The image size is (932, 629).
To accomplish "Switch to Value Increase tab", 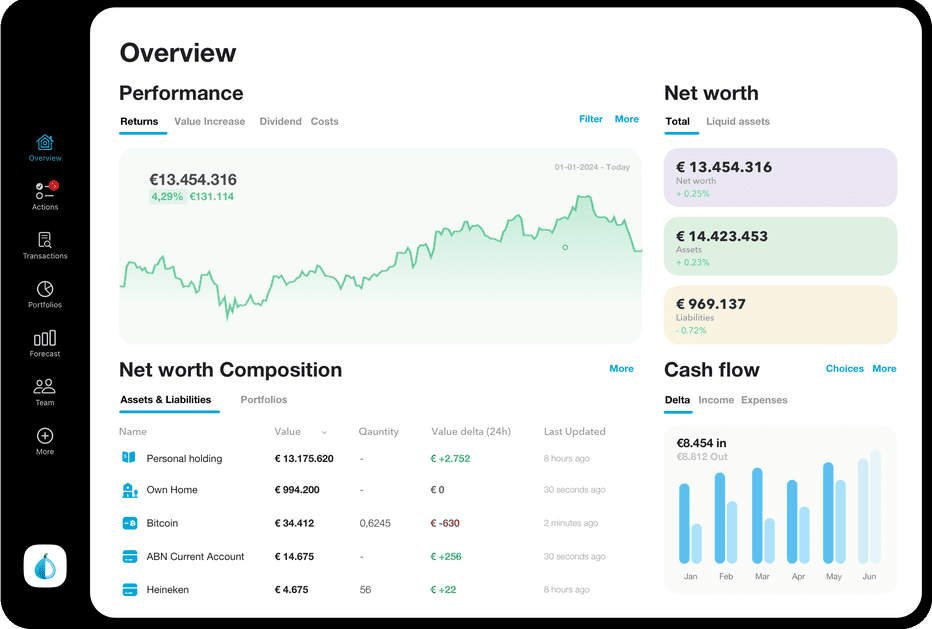I will pyautogui.click(x=209, y=122).
